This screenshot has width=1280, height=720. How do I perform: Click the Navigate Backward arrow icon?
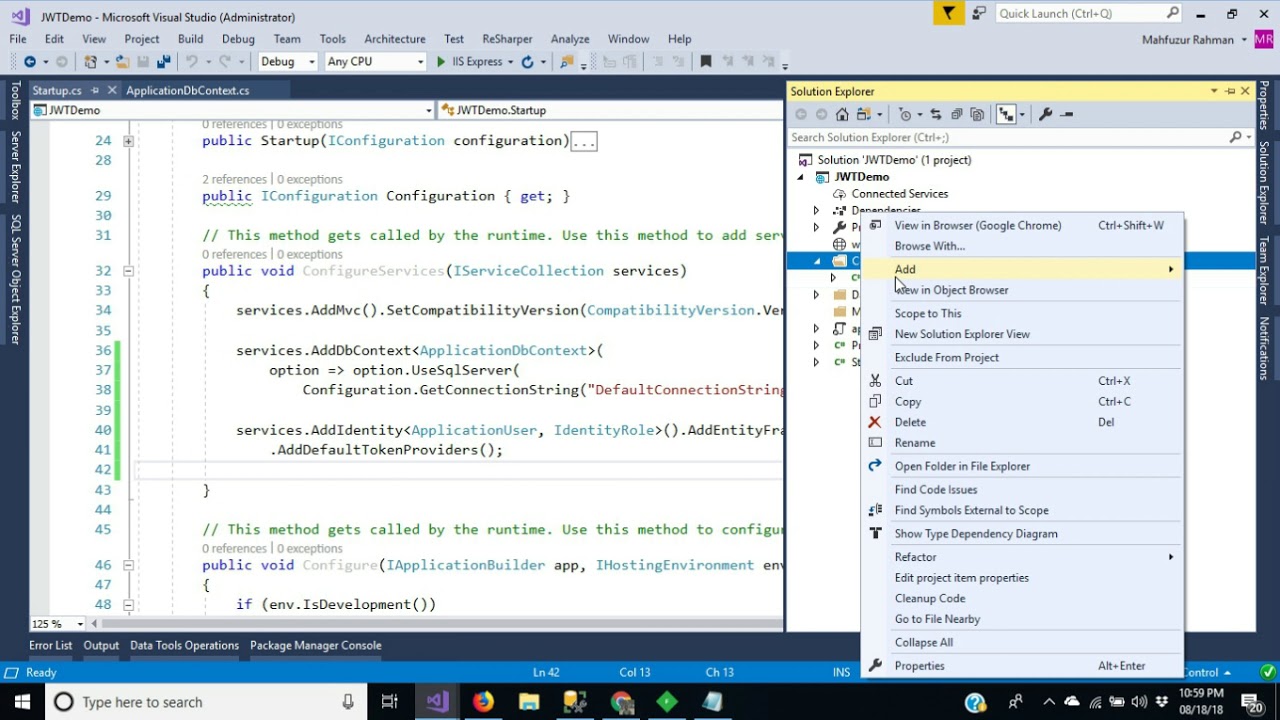pyautogui.click(x=30, y=62)
